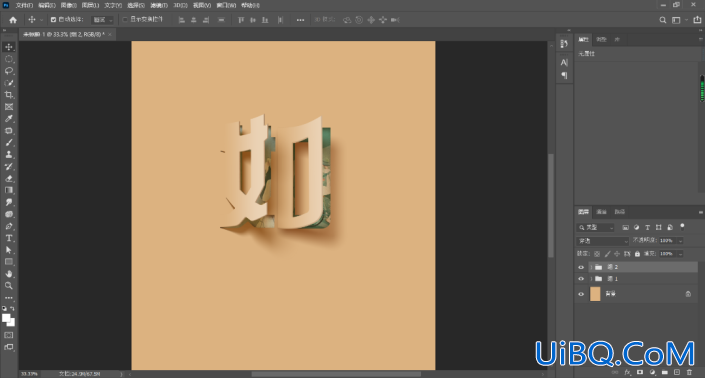Viewport: 705px width, 378px height.
Task: Toggle lock all padlock icon
Action: [x=637, y=254]
